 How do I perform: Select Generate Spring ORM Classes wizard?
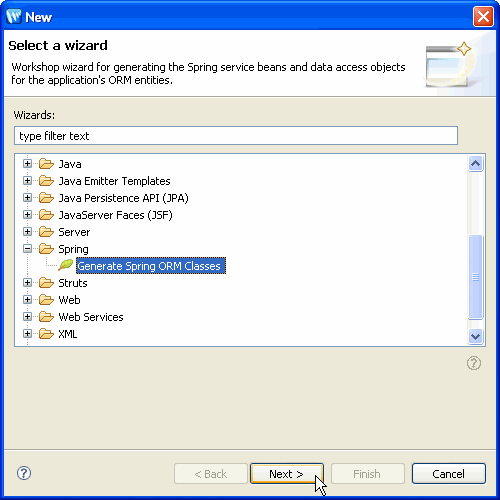tap(151, 266)
